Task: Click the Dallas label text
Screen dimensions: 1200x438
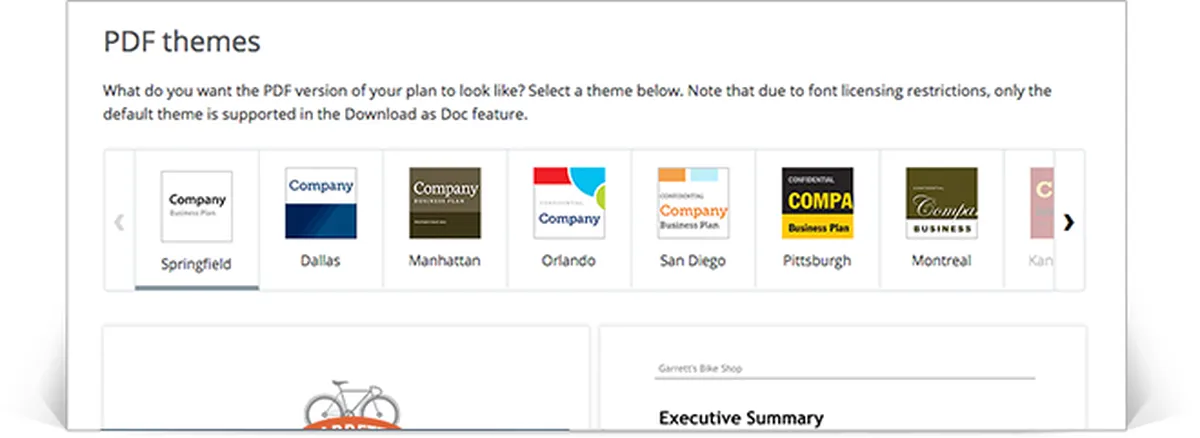Action: (x=321, y=261)
